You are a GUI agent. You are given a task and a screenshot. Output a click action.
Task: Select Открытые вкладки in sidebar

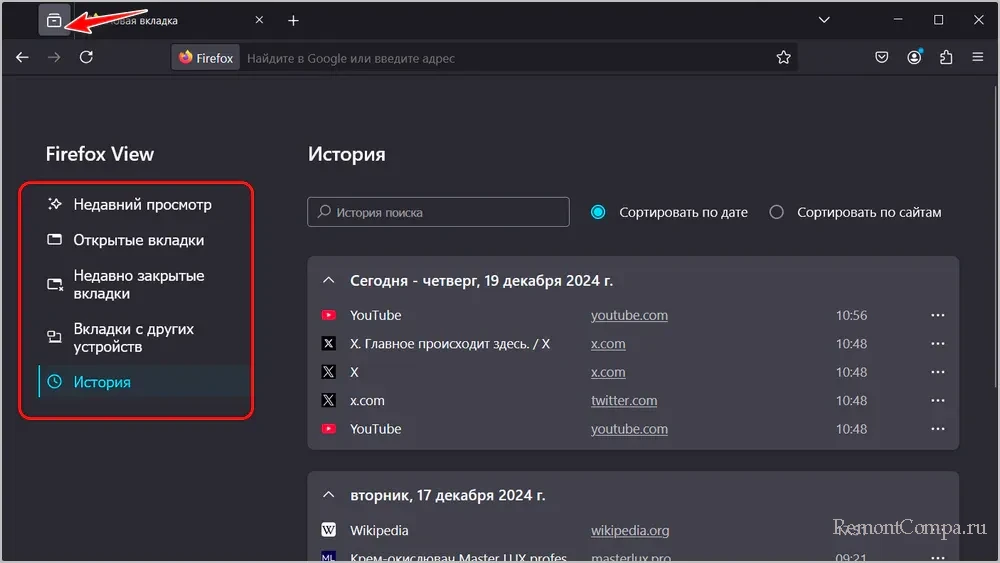[143, 240]
